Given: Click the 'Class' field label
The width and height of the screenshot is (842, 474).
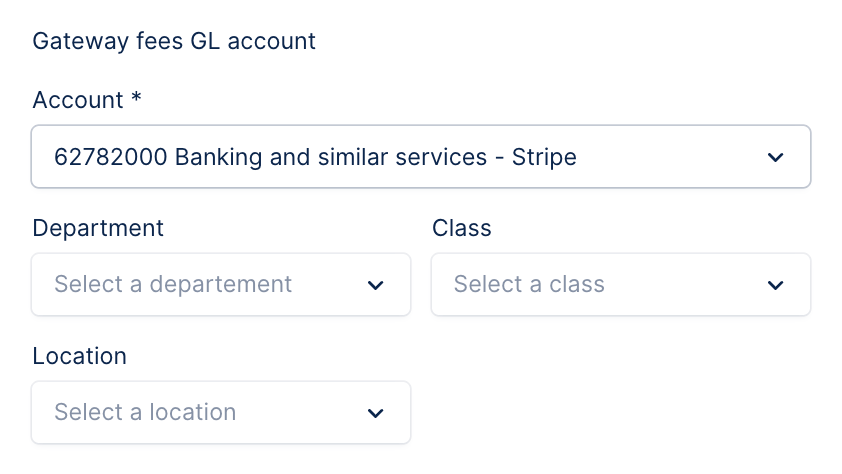Looking at the screenshot, I should [462, 228].
